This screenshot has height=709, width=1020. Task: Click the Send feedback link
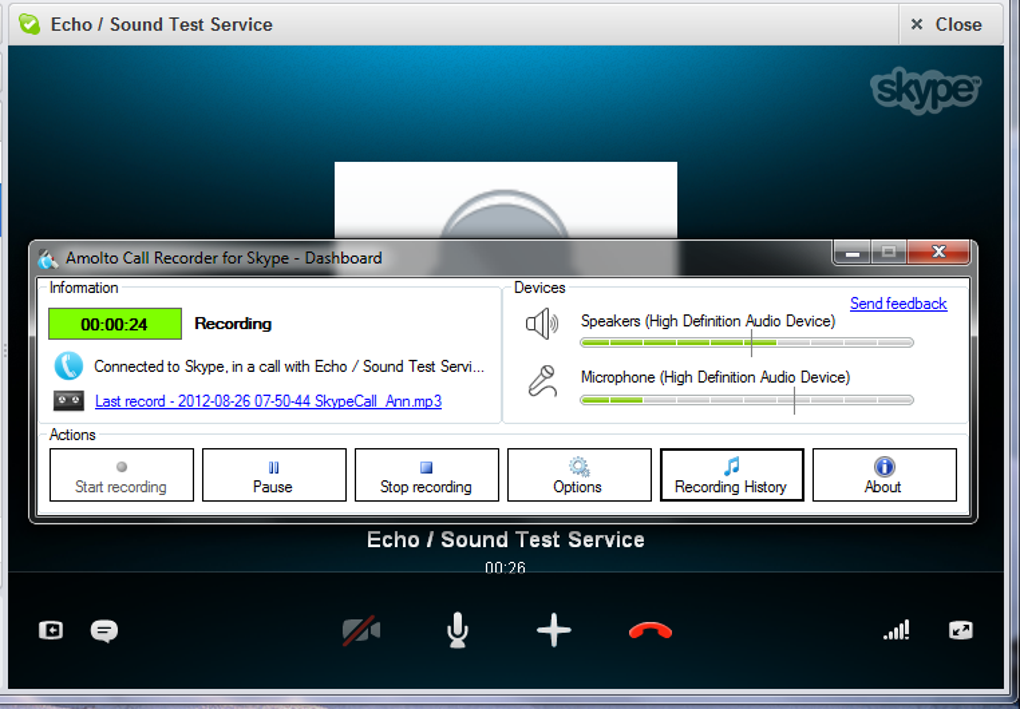pos(898,304)
